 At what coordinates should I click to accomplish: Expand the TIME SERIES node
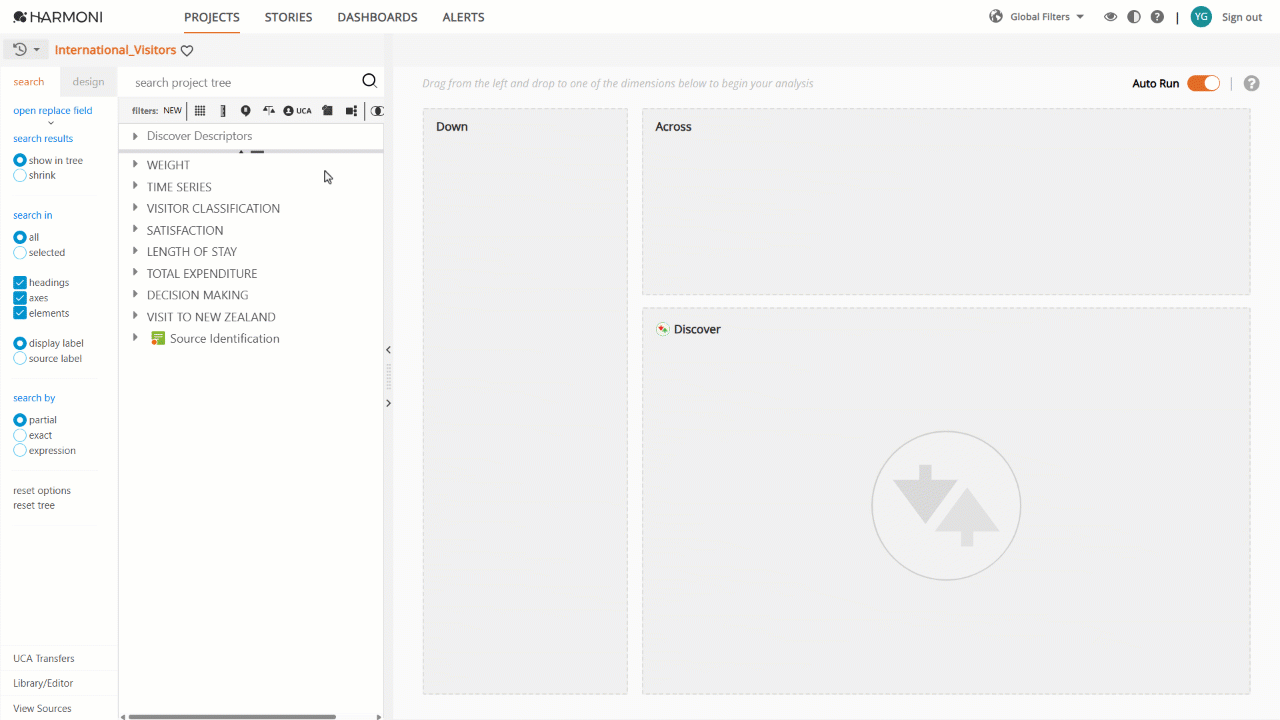[x=135, y=186]
